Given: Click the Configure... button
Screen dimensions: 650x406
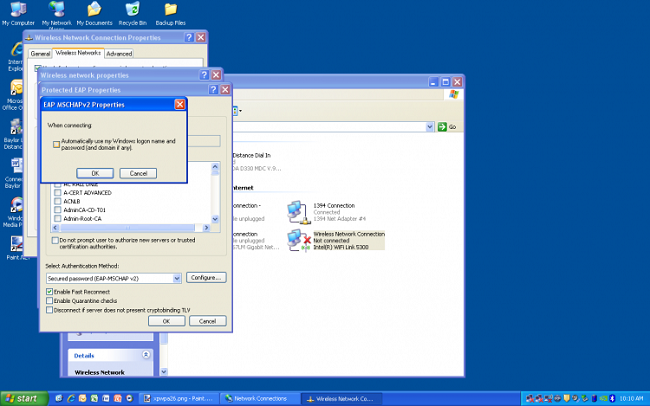Looking at the screenshot, I should (206, 277).
